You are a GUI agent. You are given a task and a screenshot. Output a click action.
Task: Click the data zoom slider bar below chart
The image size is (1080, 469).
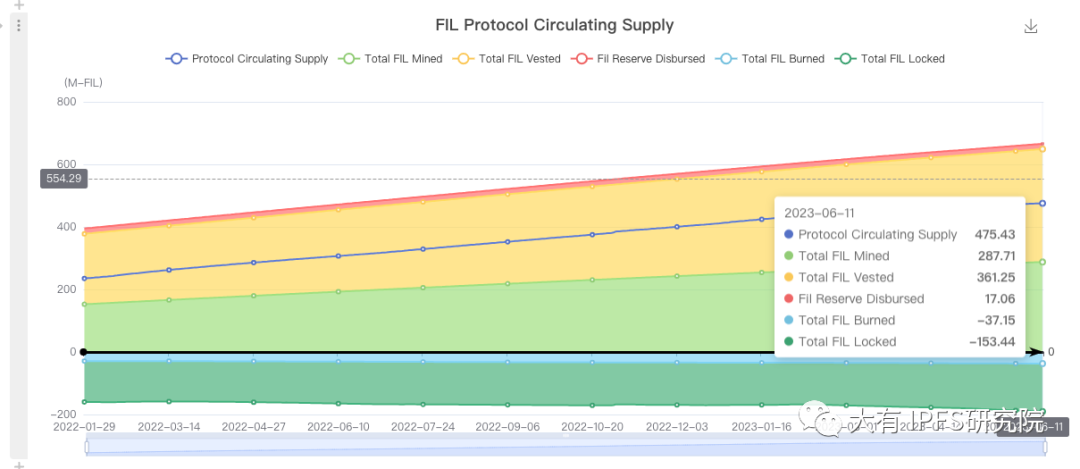click(x=500, y=446)
